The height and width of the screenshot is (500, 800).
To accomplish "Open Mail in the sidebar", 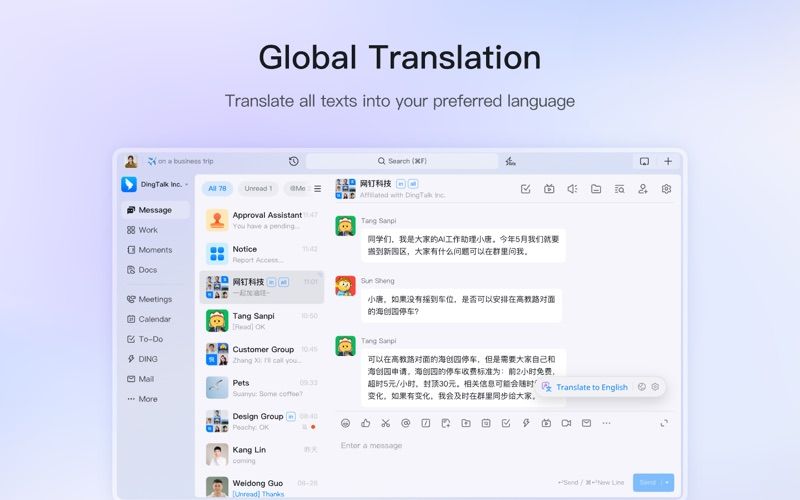I will (x=140, y=379).
